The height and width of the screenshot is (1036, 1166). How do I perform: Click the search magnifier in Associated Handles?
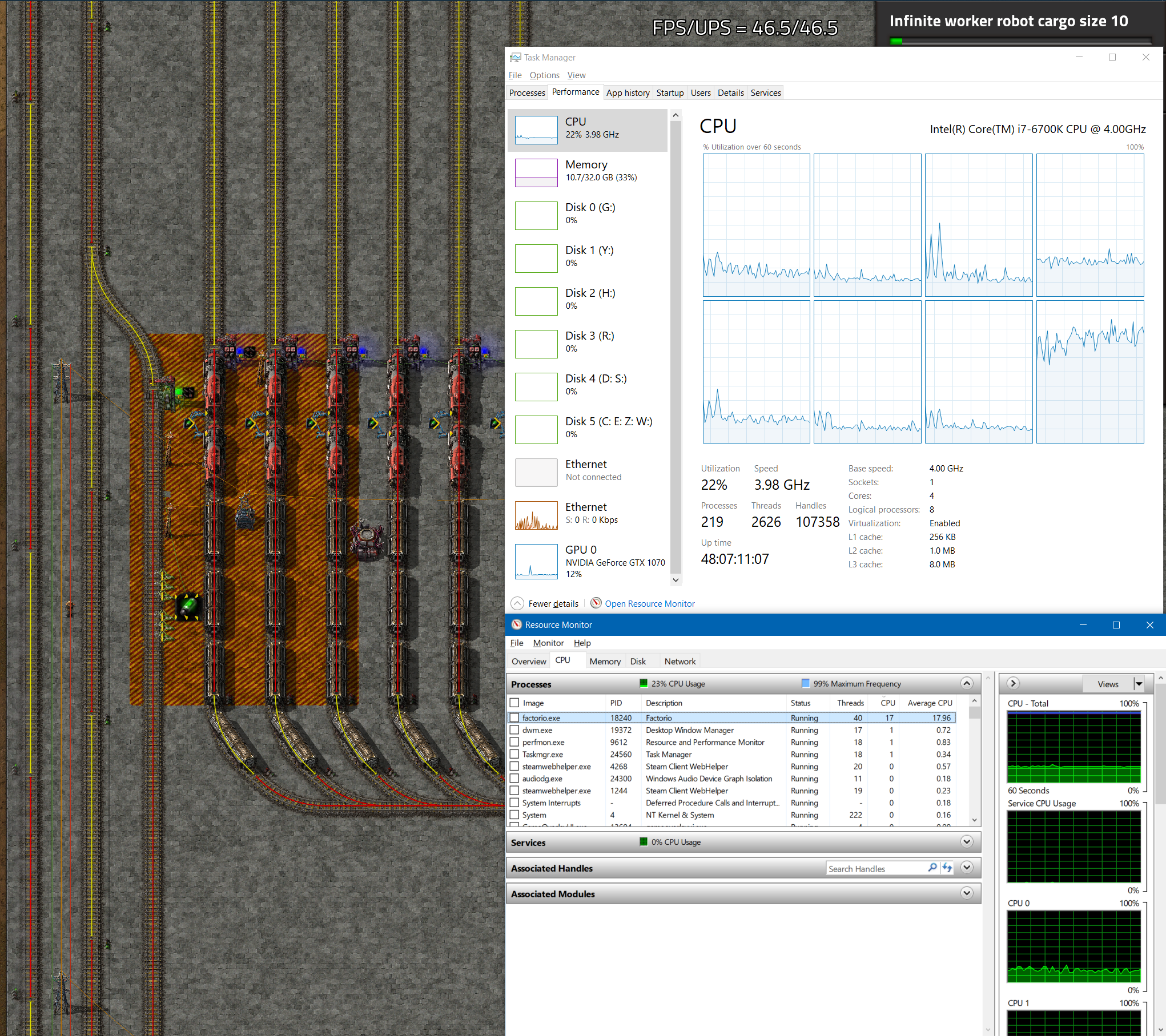(932, 868)
